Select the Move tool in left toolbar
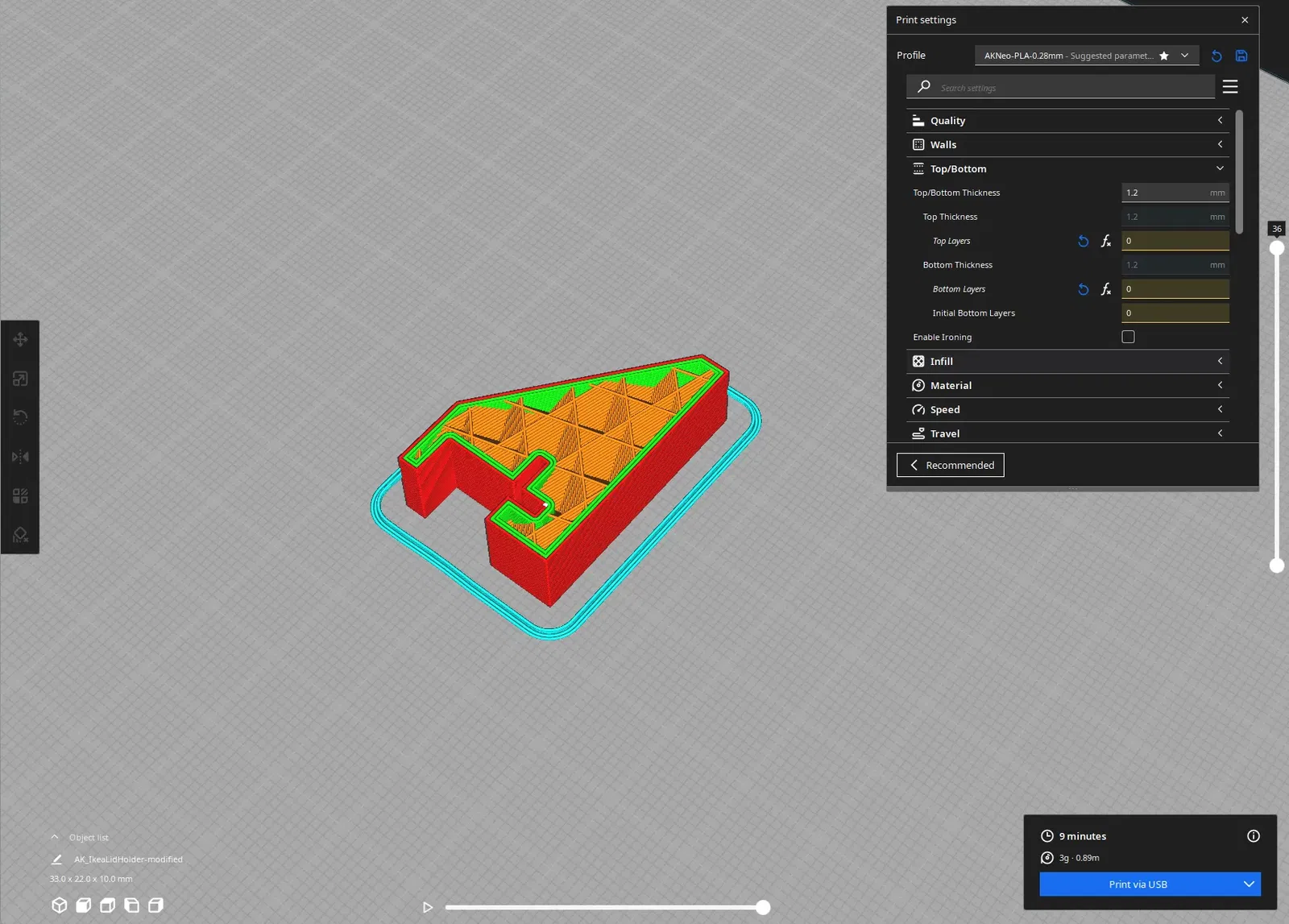Image resolution: width=1289 pixels, height=924 pixels. point(20,339)
